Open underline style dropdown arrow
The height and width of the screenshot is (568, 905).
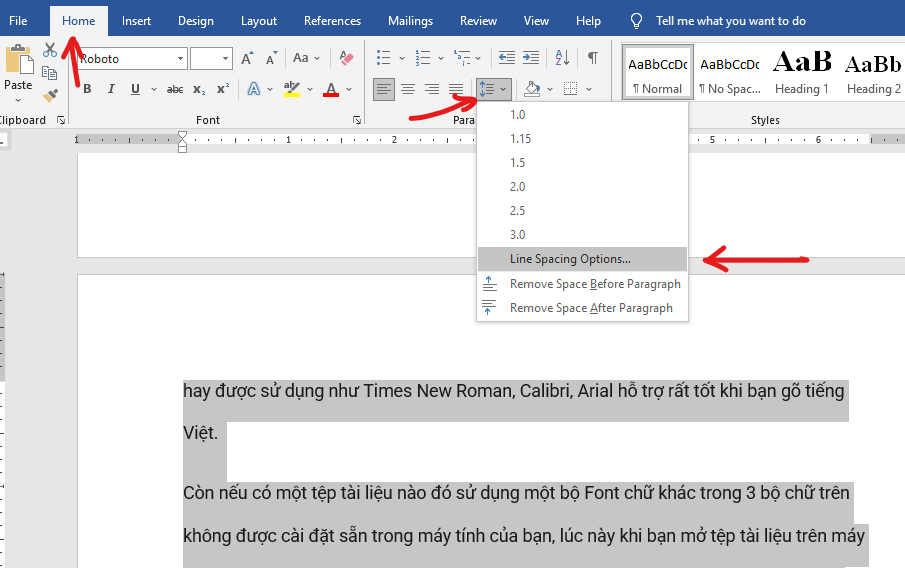tap(154, 89)
